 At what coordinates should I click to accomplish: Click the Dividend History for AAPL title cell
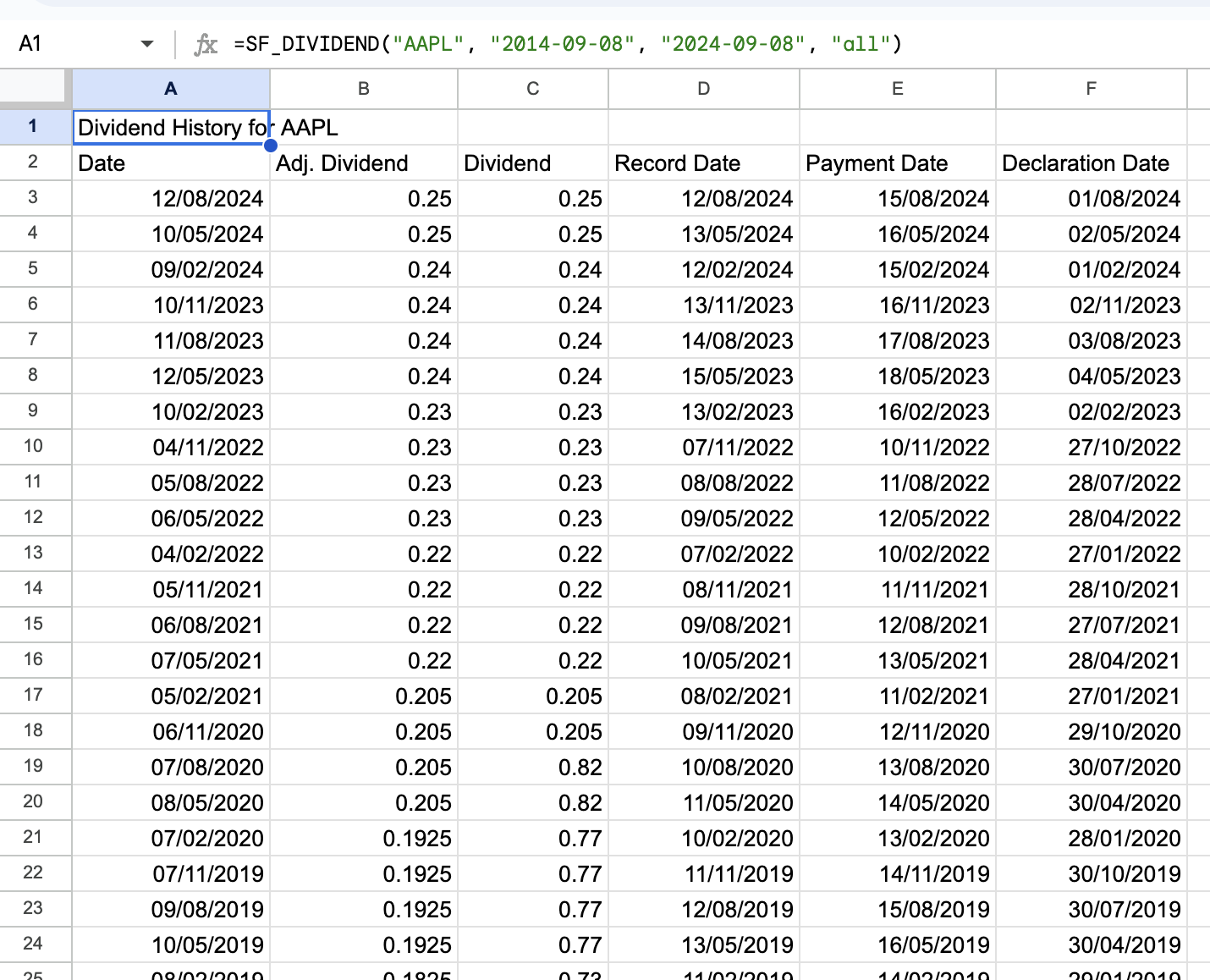tap(169, 127)
